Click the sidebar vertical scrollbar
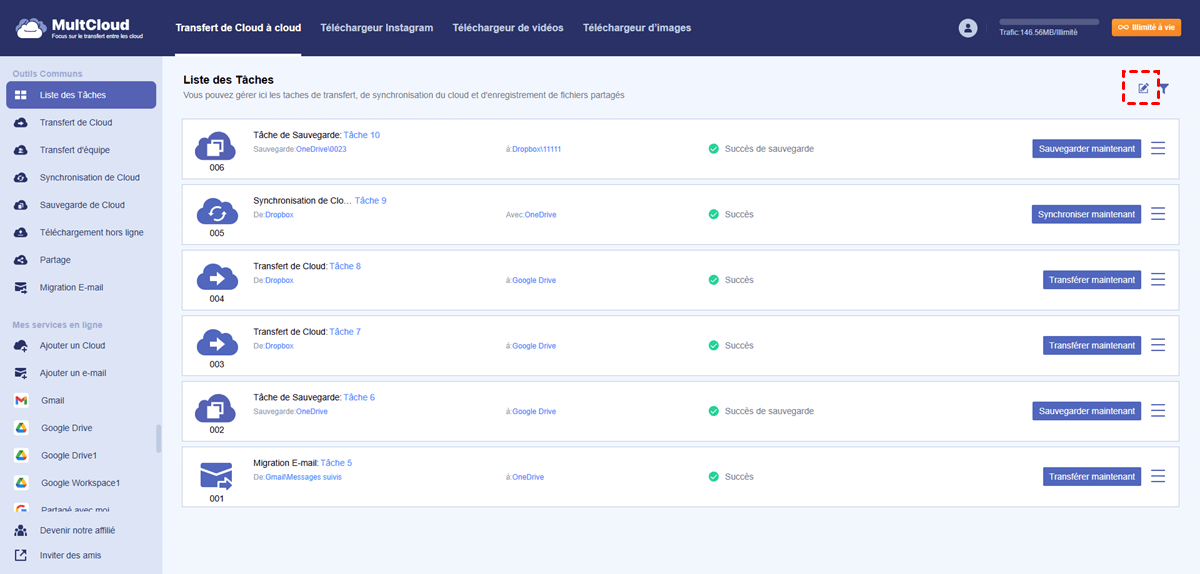 pyautogui.click(x=158, y=439)
